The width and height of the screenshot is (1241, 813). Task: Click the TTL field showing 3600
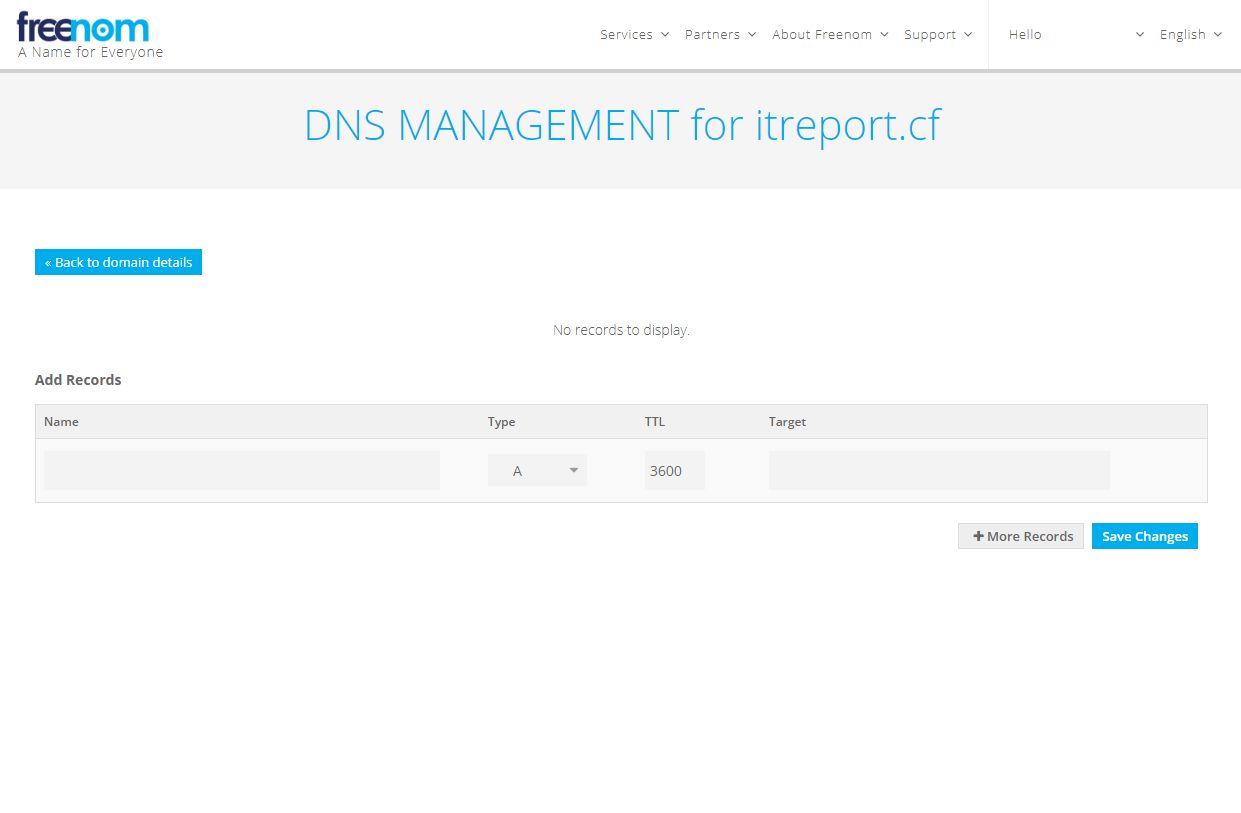(675, 470)
